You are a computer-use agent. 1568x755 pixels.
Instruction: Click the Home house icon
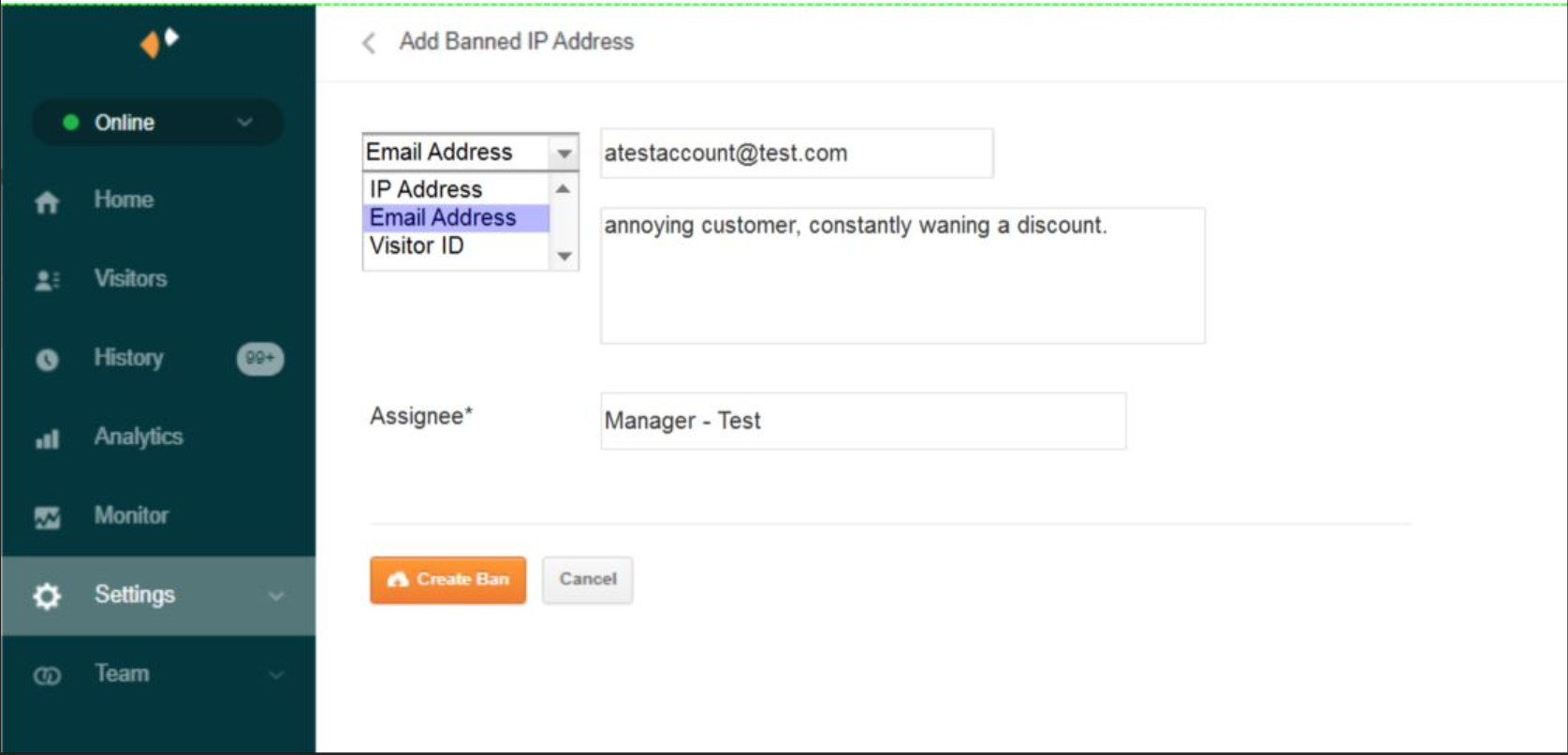coord(47,201)
